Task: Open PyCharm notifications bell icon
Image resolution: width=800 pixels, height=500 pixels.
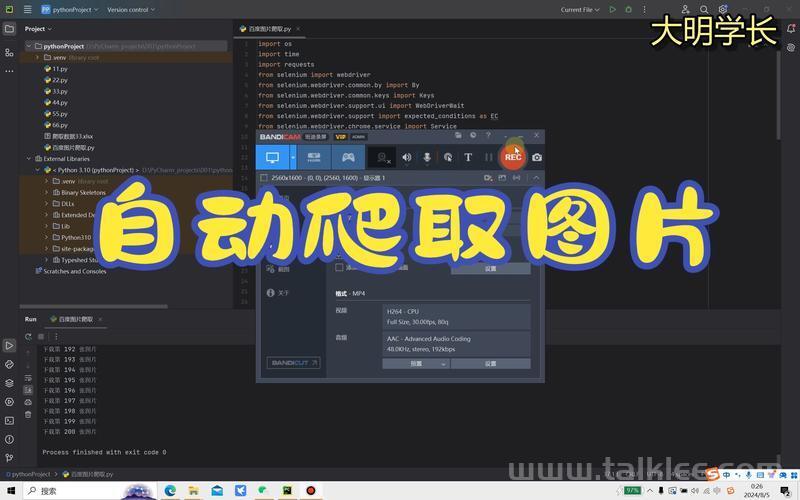Action: [x=791, y=29]
